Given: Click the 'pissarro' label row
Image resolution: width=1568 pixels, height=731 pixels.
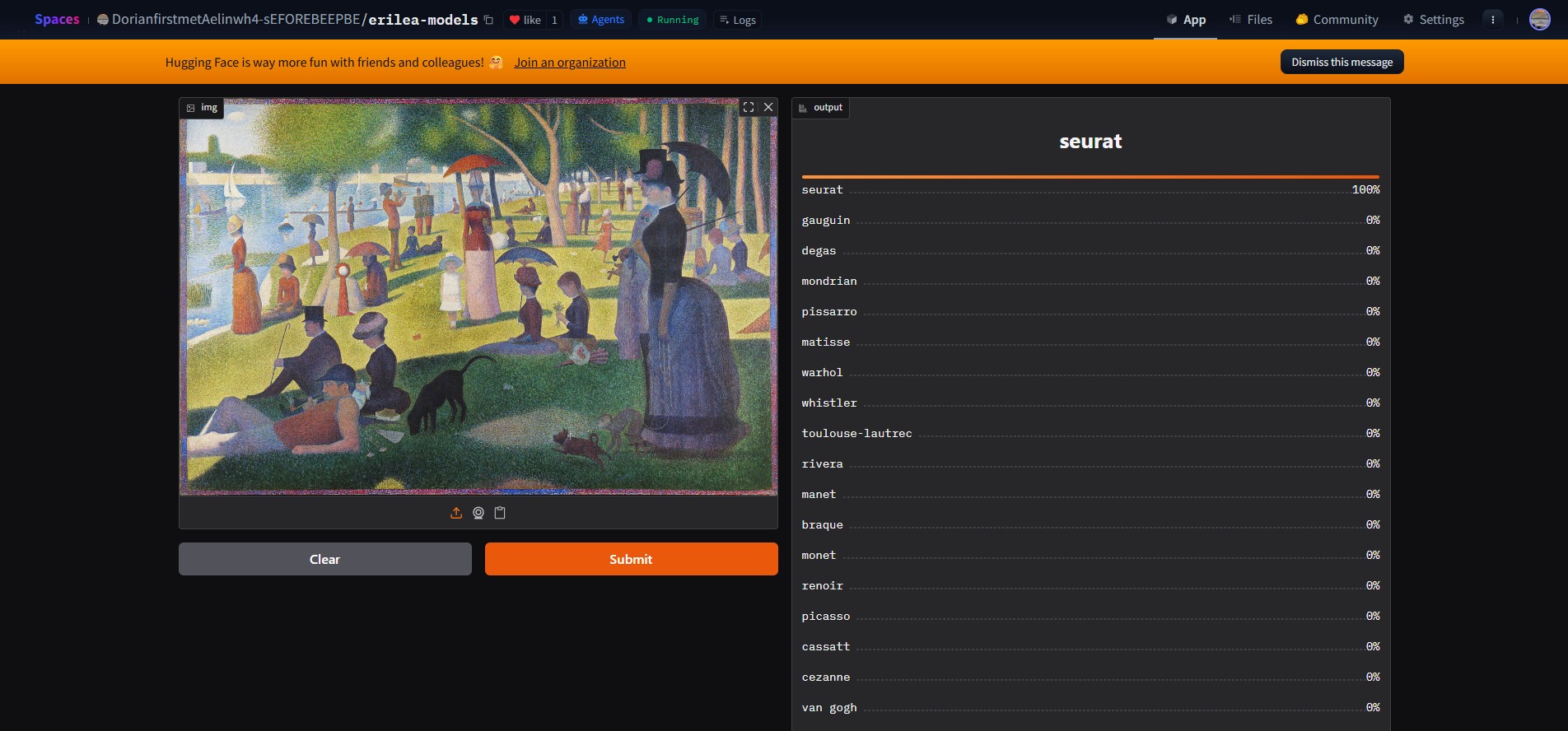Looking at the screenshot, I should [1090, 312].
